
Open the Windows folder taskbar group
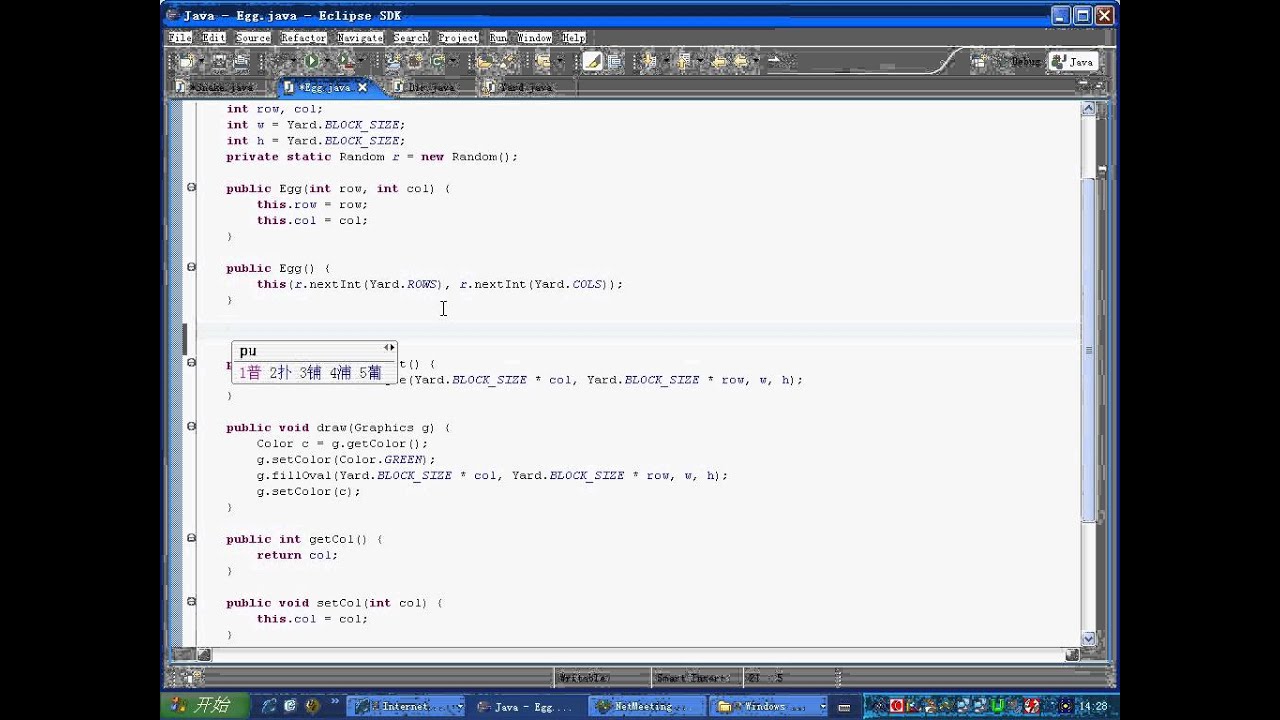[770, 706]
